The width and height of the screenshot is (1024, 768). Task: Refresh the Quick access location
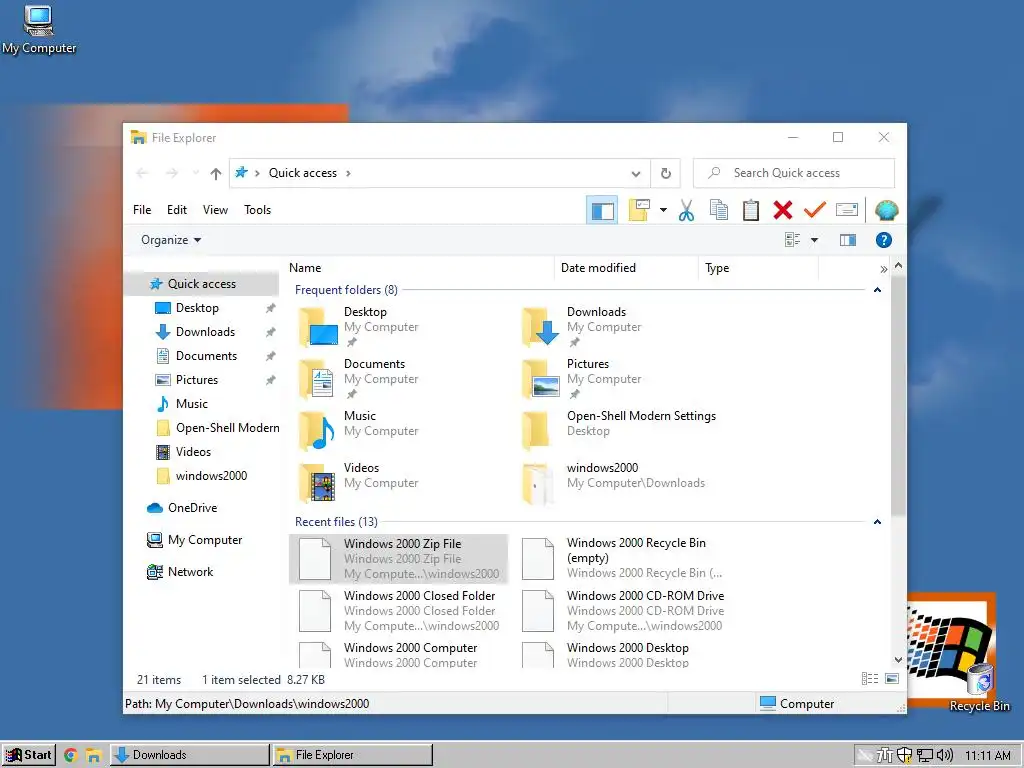click(665, 173)
